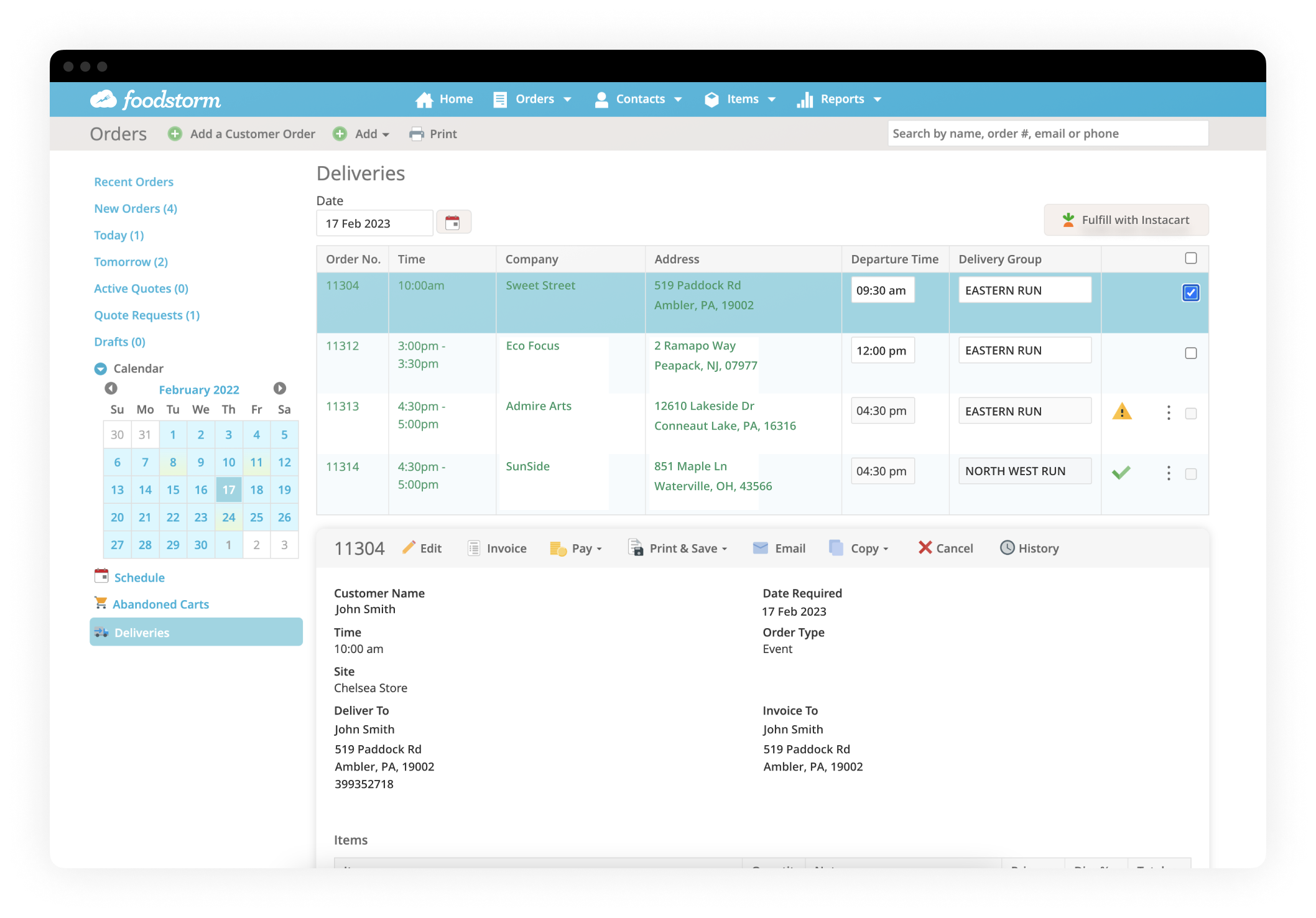
Task: Click warning triangle on order 11313
Action: 1121,412
